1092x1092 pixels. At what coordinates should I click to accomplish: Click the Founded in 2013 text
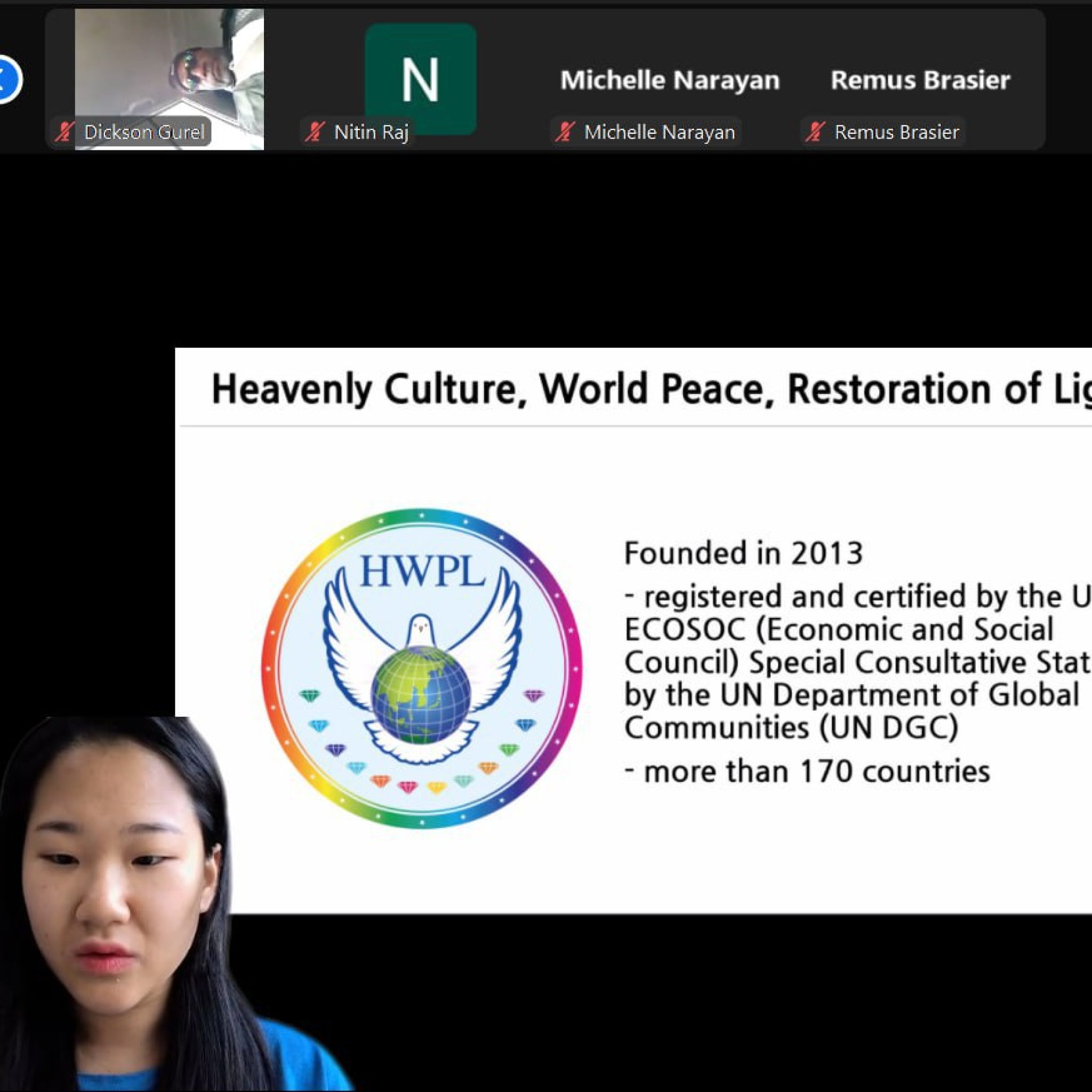(x=743, y=553)
